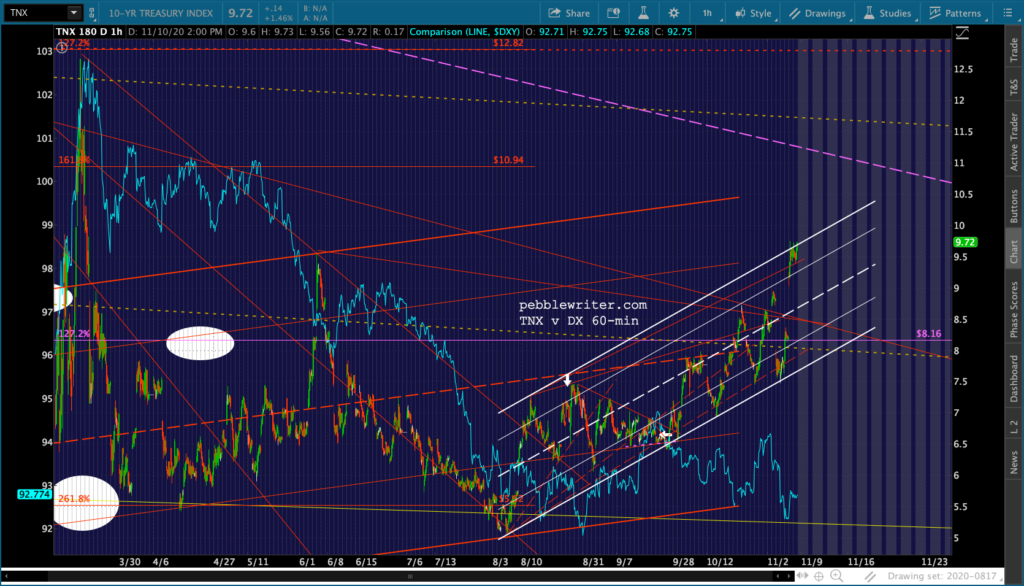This screenshot has width=1024, height=586.
Task: Click the TNX 180 D 1h chart label
Action: point(89,31)
